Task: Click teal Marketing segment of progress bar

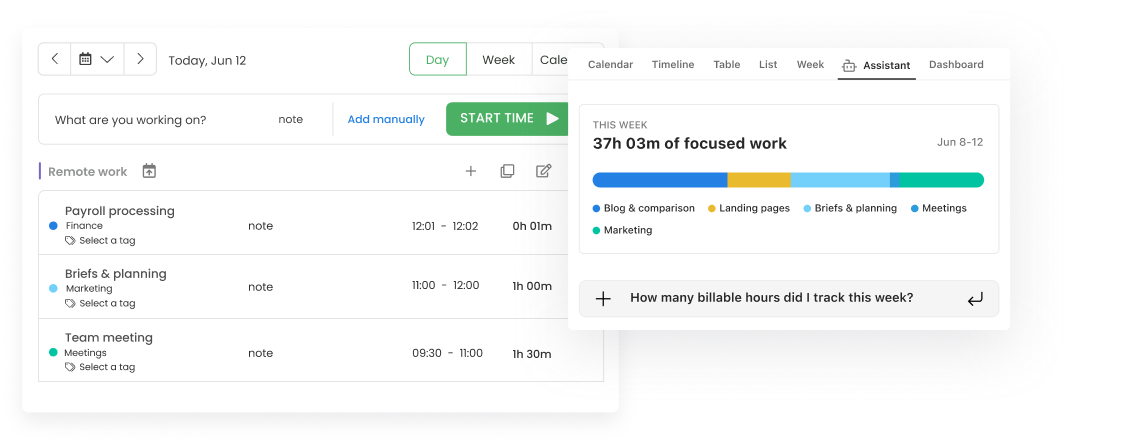Action: 942,180
